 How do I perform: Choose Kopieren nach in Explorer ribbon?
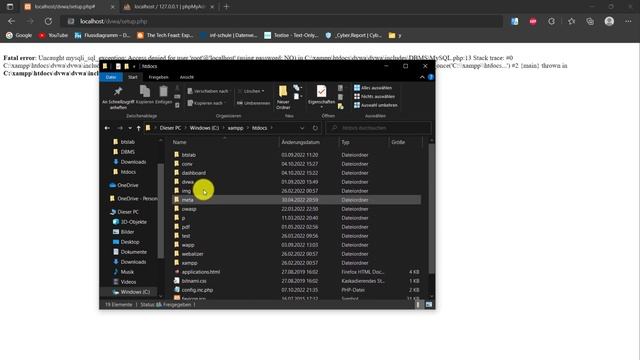tap(205, 103)
